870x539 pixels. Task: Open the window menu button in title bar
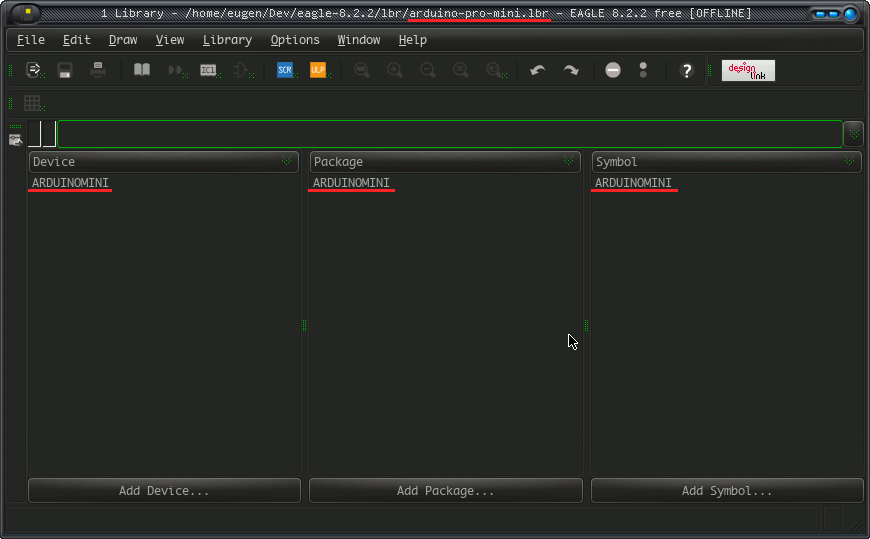coord(26,13)
